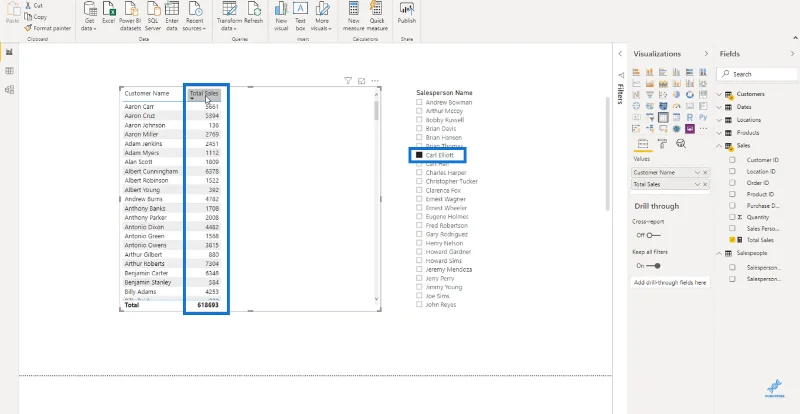The height and width of the screenshot is (414, 800).
Task: Remove Customer Name from Values
Action: click(x=705, y=173)
